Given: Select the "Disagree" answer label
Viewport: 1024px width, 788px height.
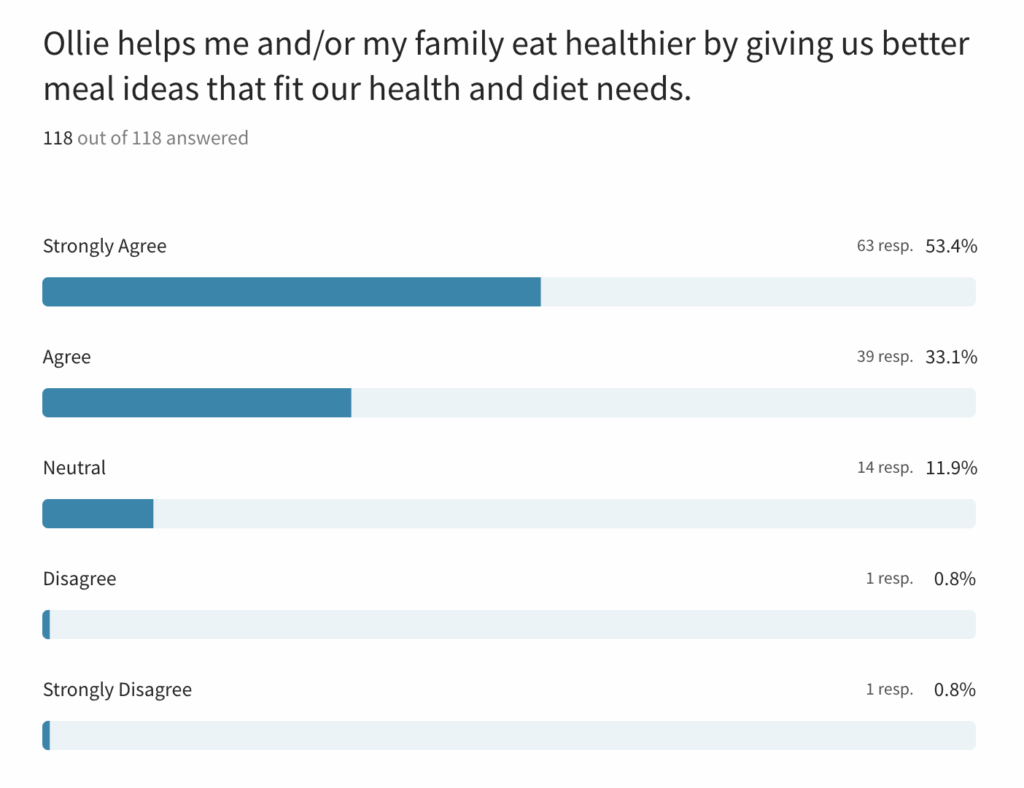Looking at the screenshot, I should (79, 579).
